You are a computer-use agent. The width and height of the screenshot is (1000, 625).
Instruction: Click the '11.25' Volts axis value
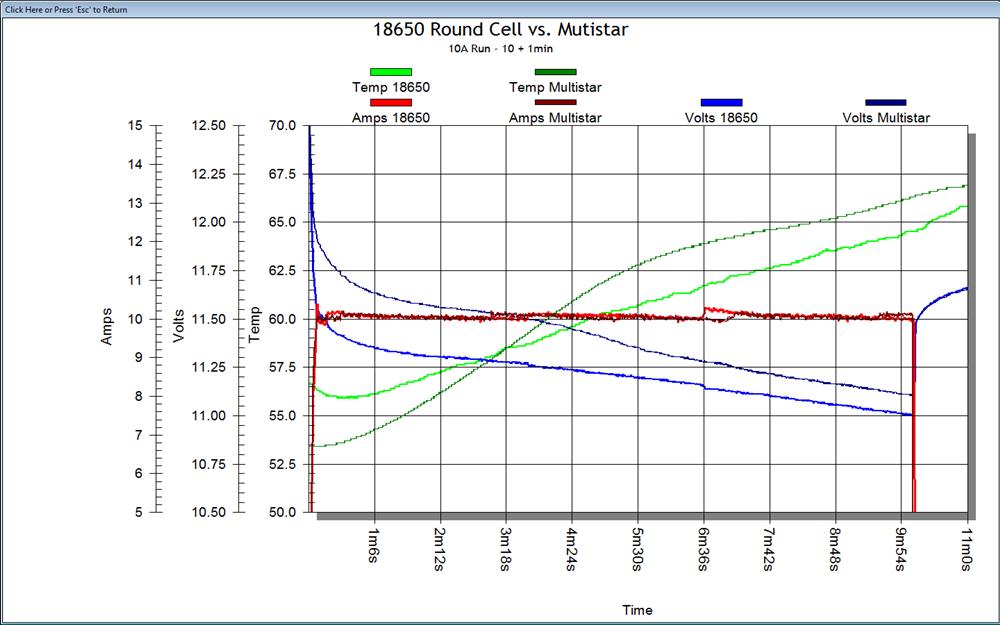pyautogui.click(x=209, y=367)
